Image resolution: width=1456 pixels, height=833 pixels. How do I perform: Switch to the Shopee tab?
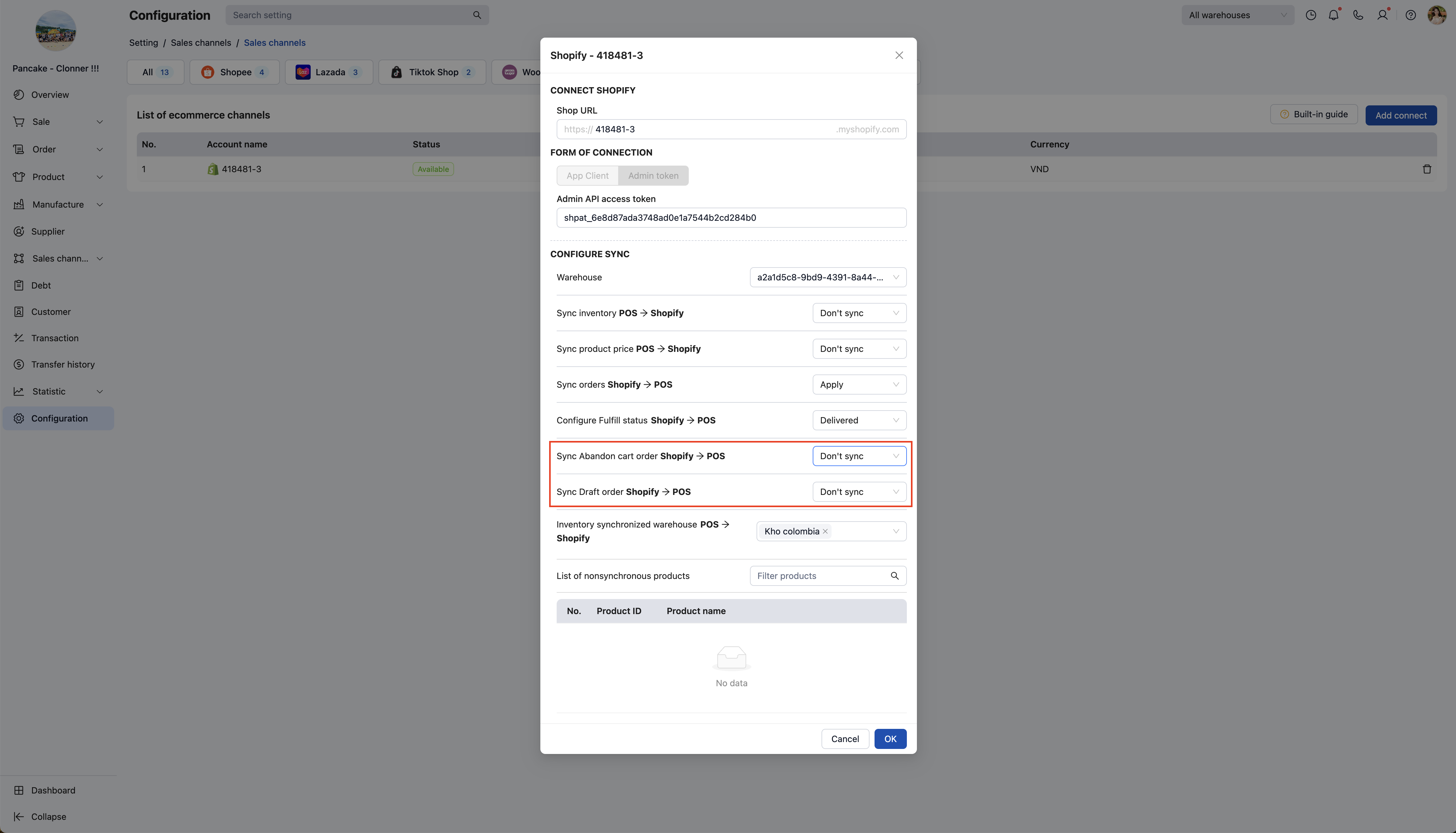click(235, 72)
